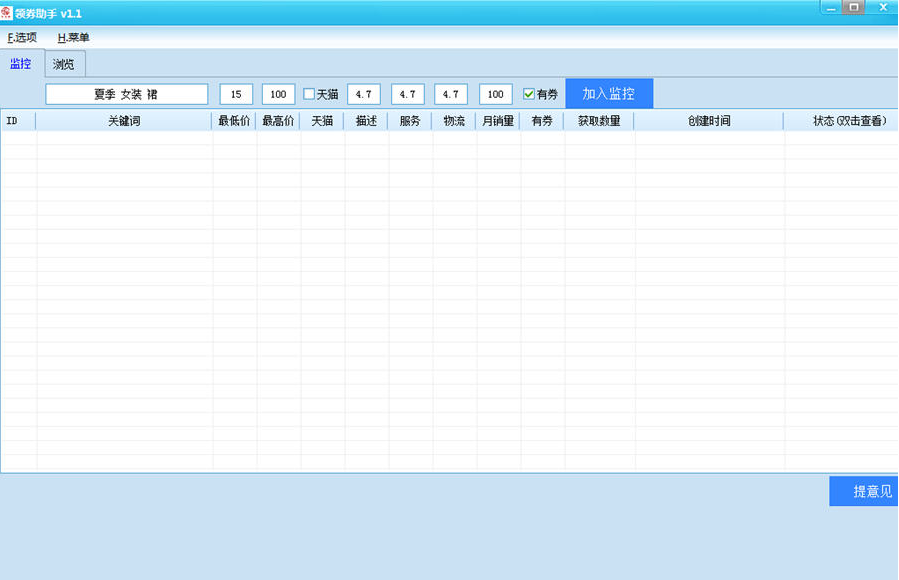Switch to the 监控 tab
This screenshot has height=580, width=899.
click(x=20, y=64)
